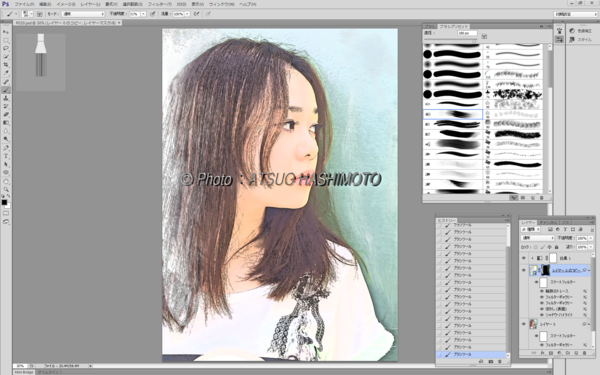The width and height of the screenshot is (600, 375).
Task: Open the opacity dropdown arrow in options bar
Action: (x=143, y=14)
